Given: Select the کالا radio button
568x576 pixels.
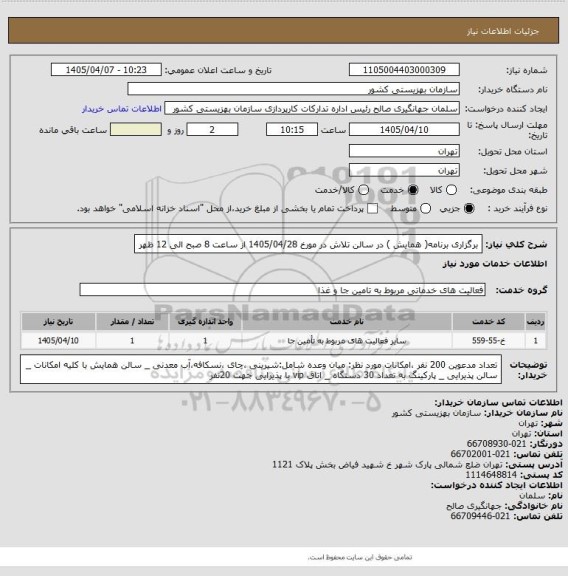Looking at the screenshot, I should [x=451, y=190].
